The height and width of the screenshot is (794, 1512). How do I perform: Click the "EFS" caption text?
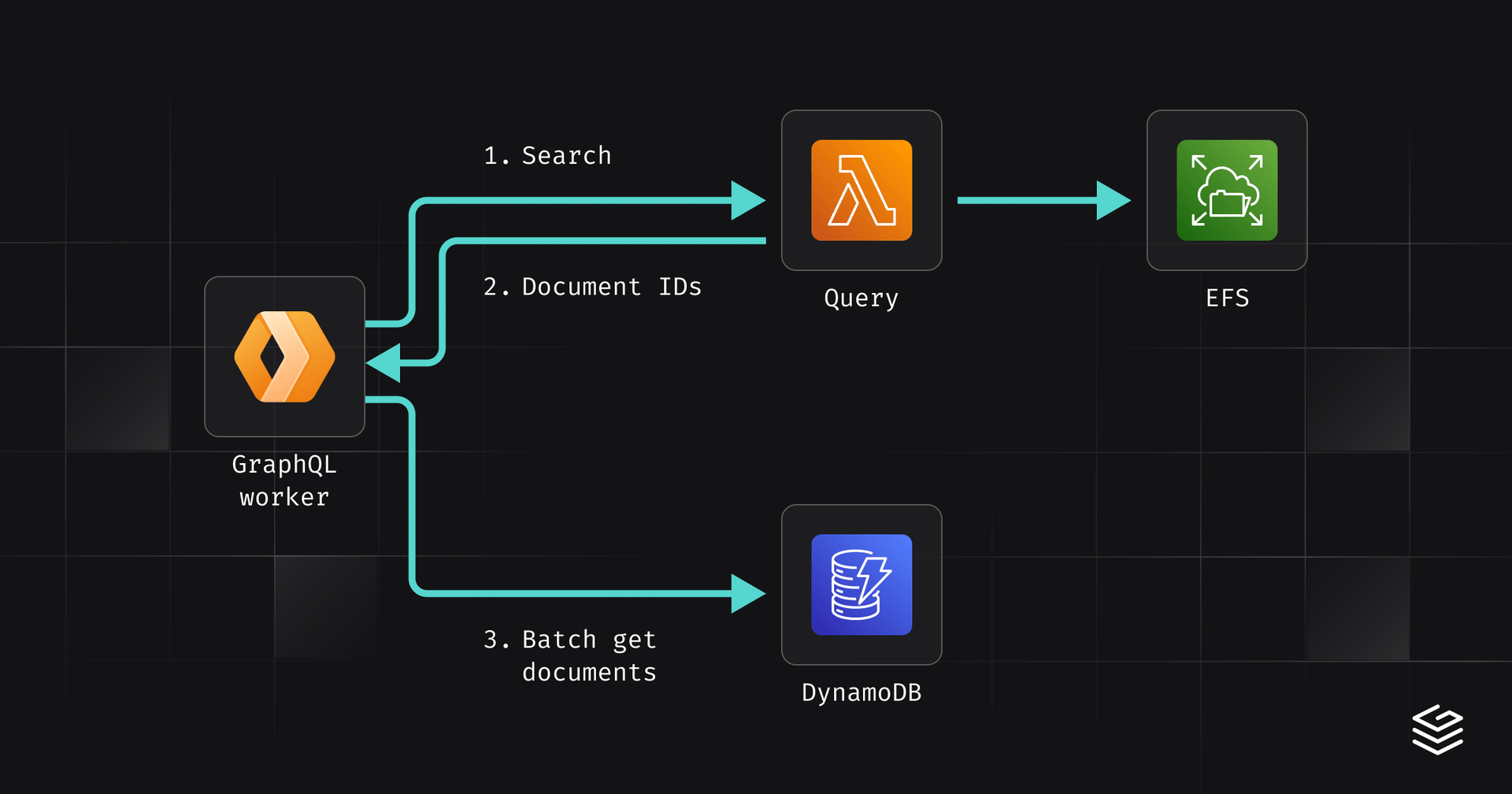point(1227,298)
